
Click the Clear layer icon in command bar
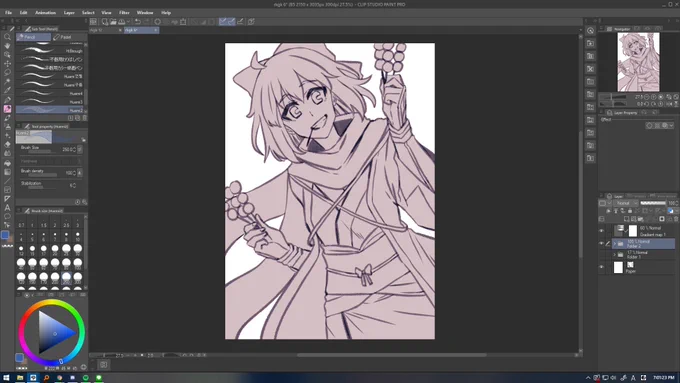tap(158, 21)
